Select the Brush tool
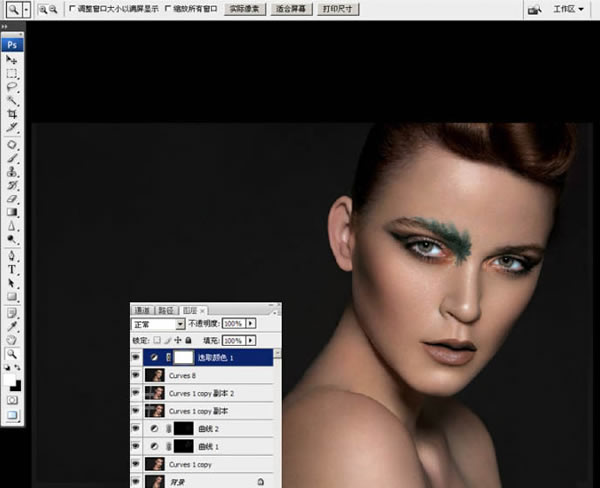The width and height of the screenshot is (600, 488). click(11, 158)
